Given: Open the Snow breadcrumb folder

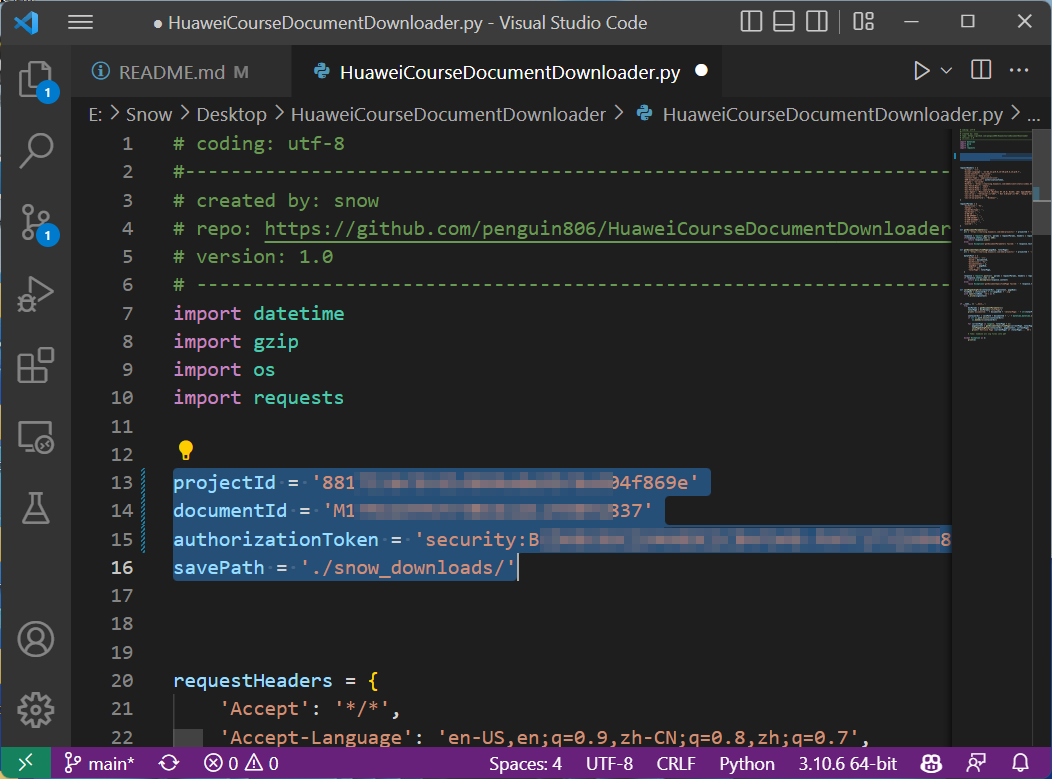Looking at the screenshot, I should click(149, 115).
